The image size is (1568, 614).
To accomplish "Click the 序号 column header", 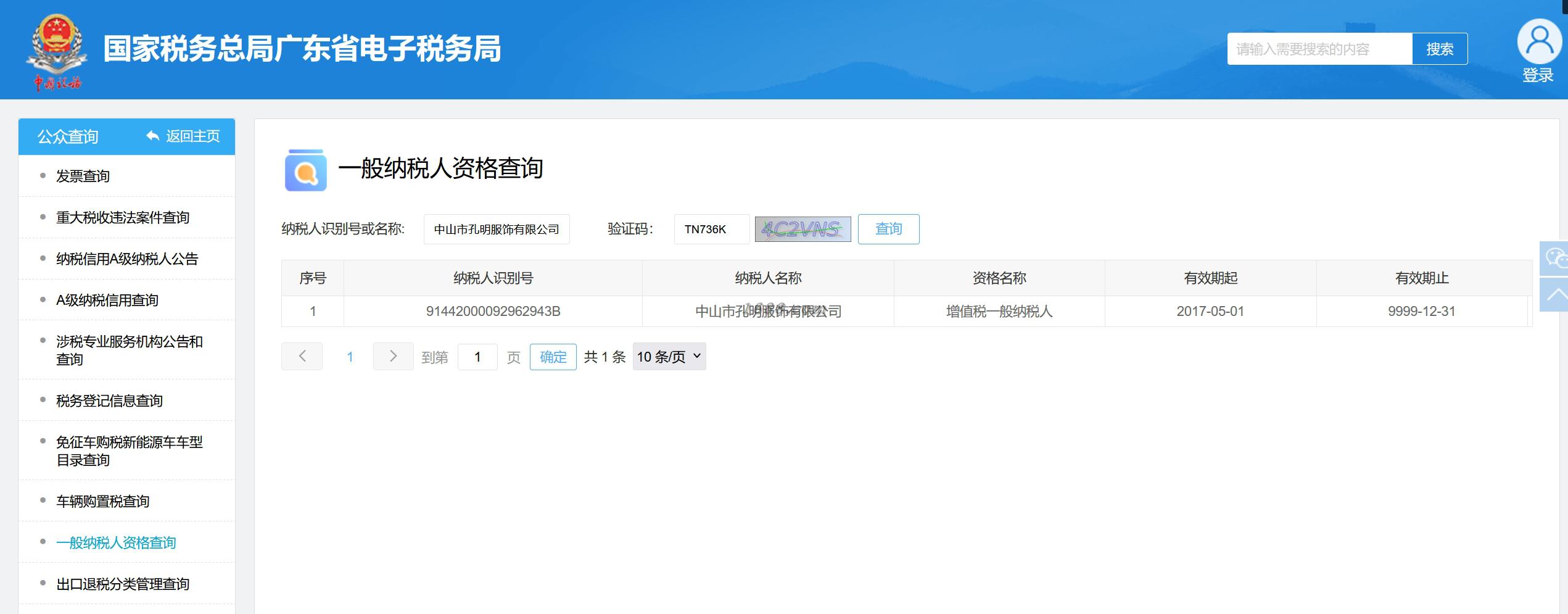I will 313,278.
